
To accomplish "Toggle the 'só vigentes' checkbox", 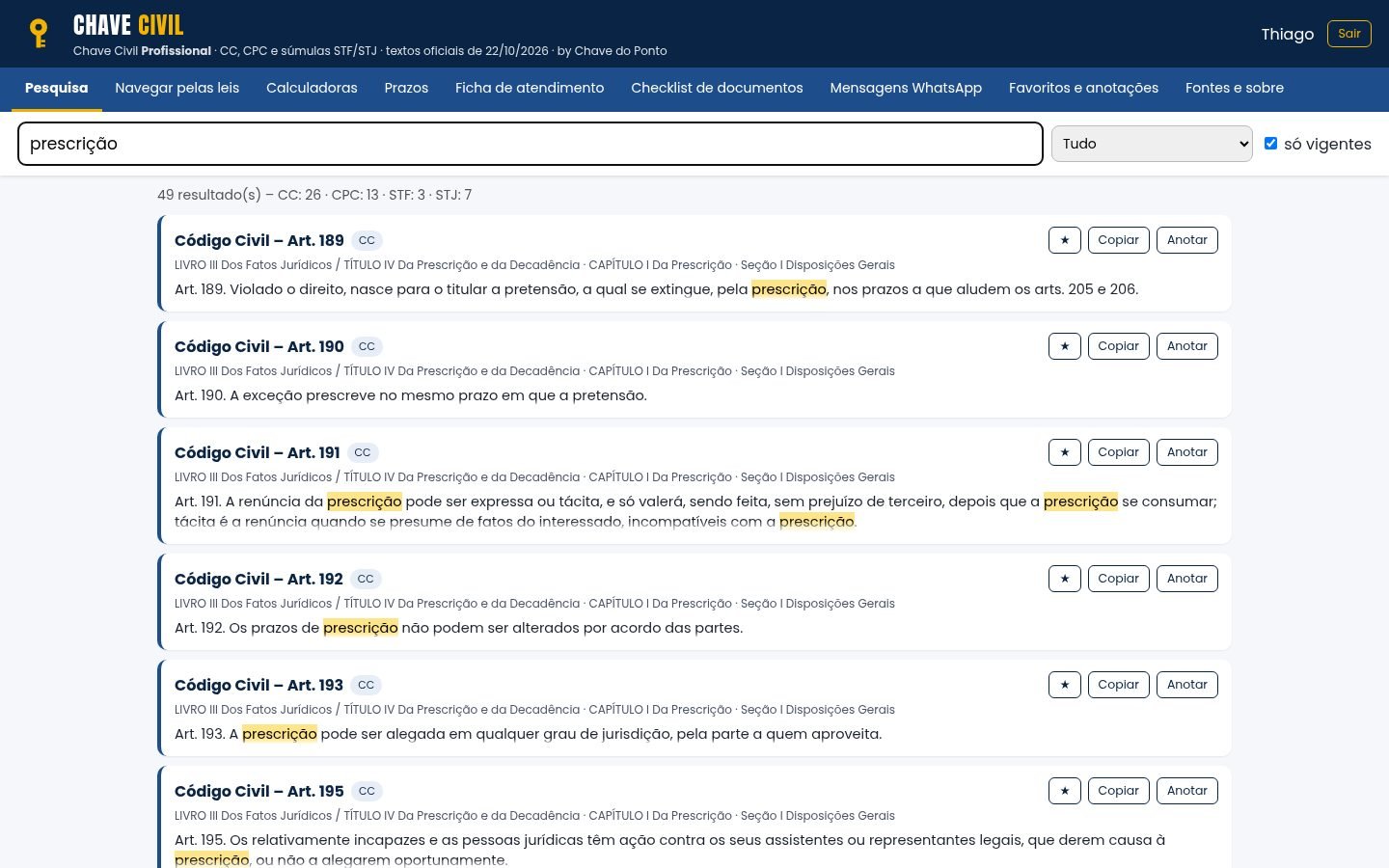I will (x=1270, y=144).
